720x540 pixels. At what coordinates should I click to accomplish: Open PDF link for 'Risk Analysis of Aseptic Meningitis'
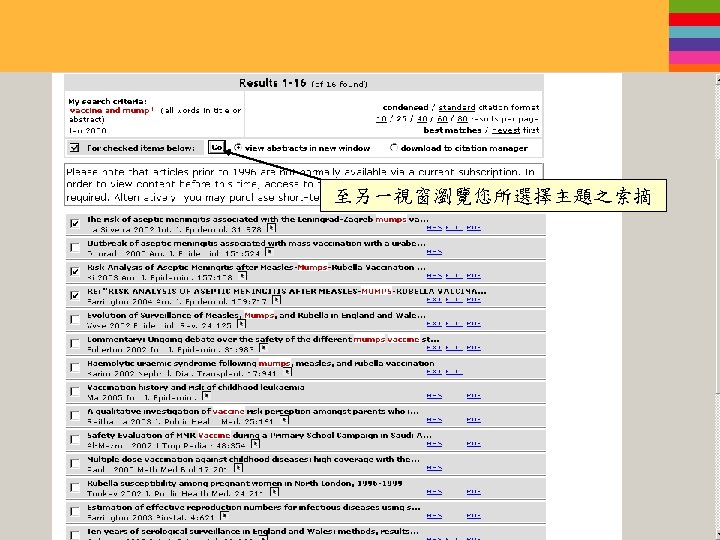473,276
